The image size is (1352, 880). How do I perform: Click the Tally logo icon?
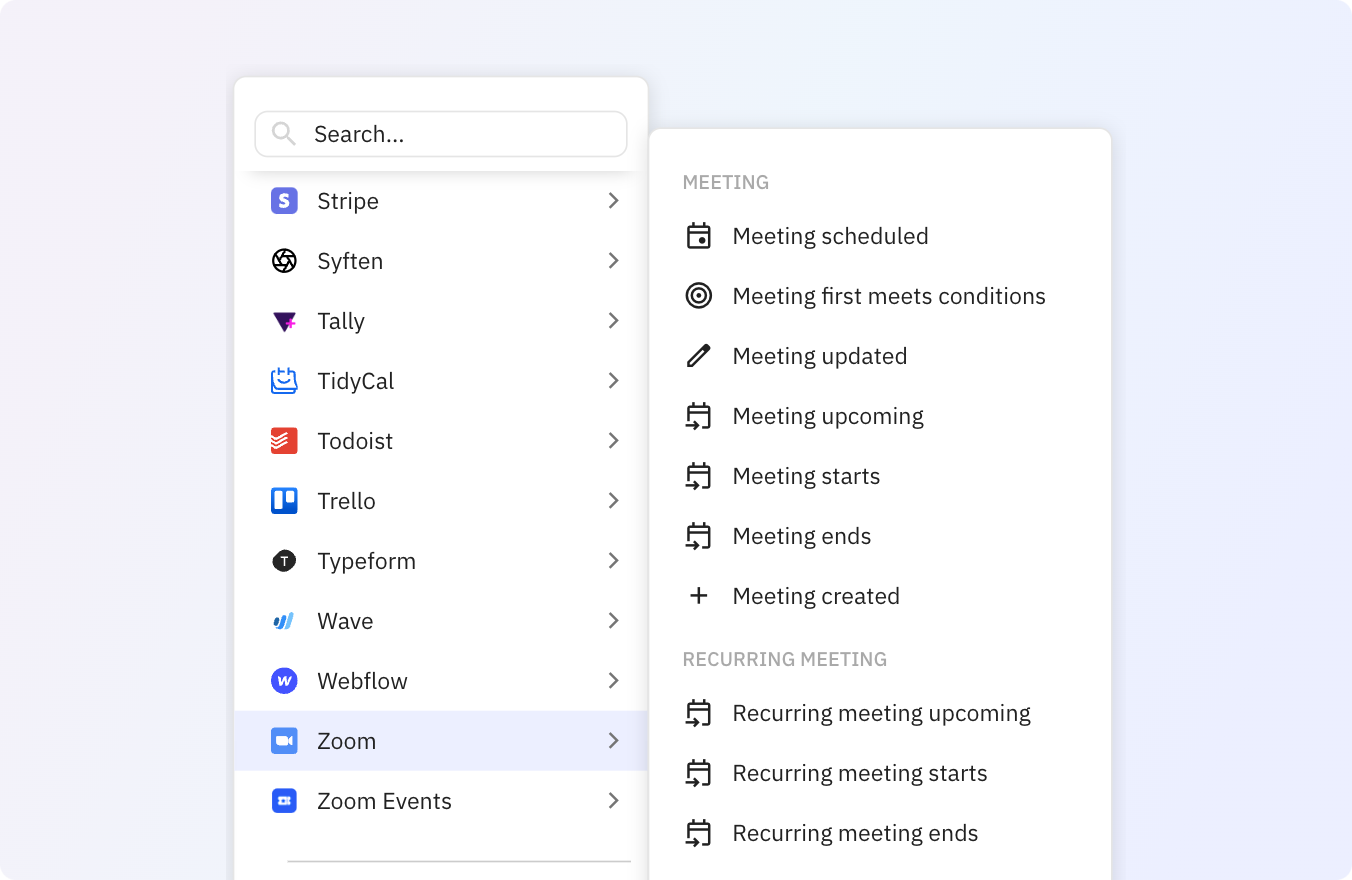(284, 321)
